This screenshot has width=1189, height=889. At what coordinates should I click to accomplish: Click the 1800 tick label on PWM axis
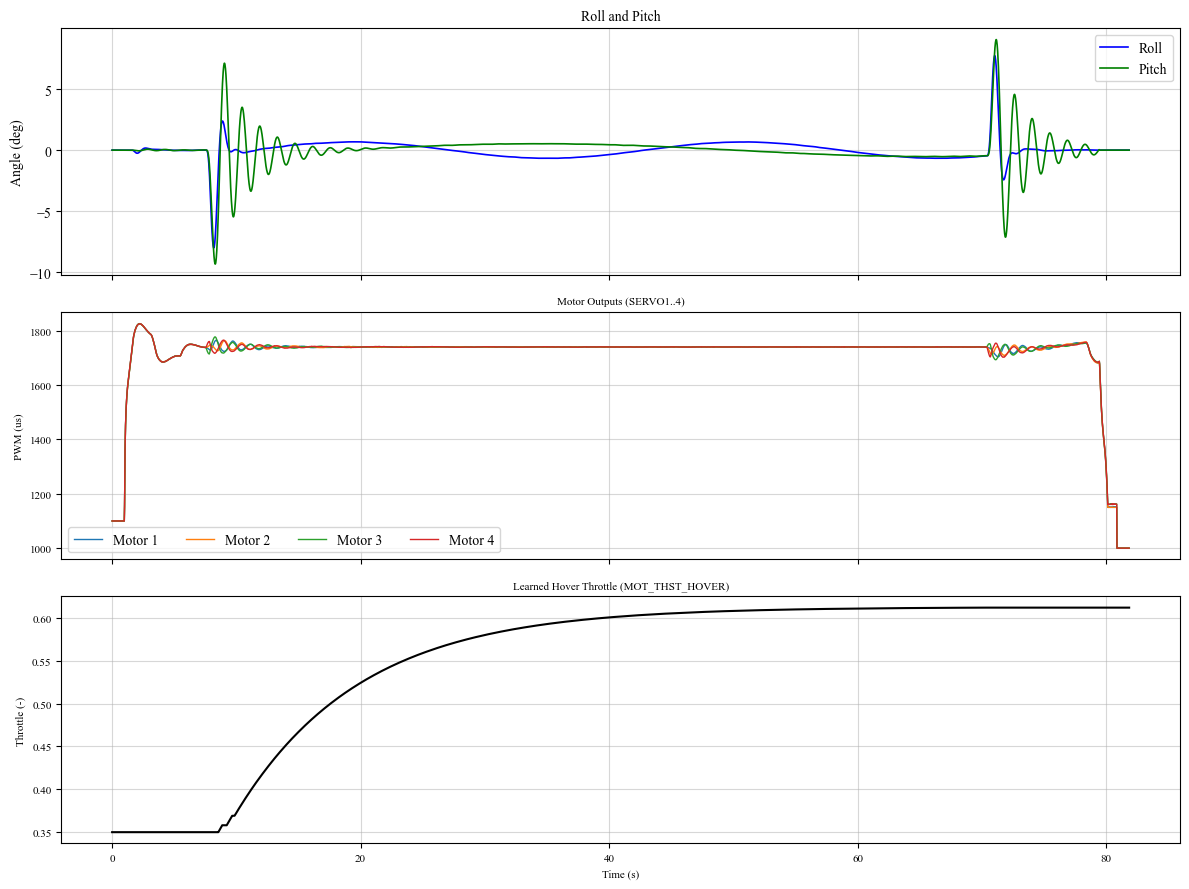point(41,332)
